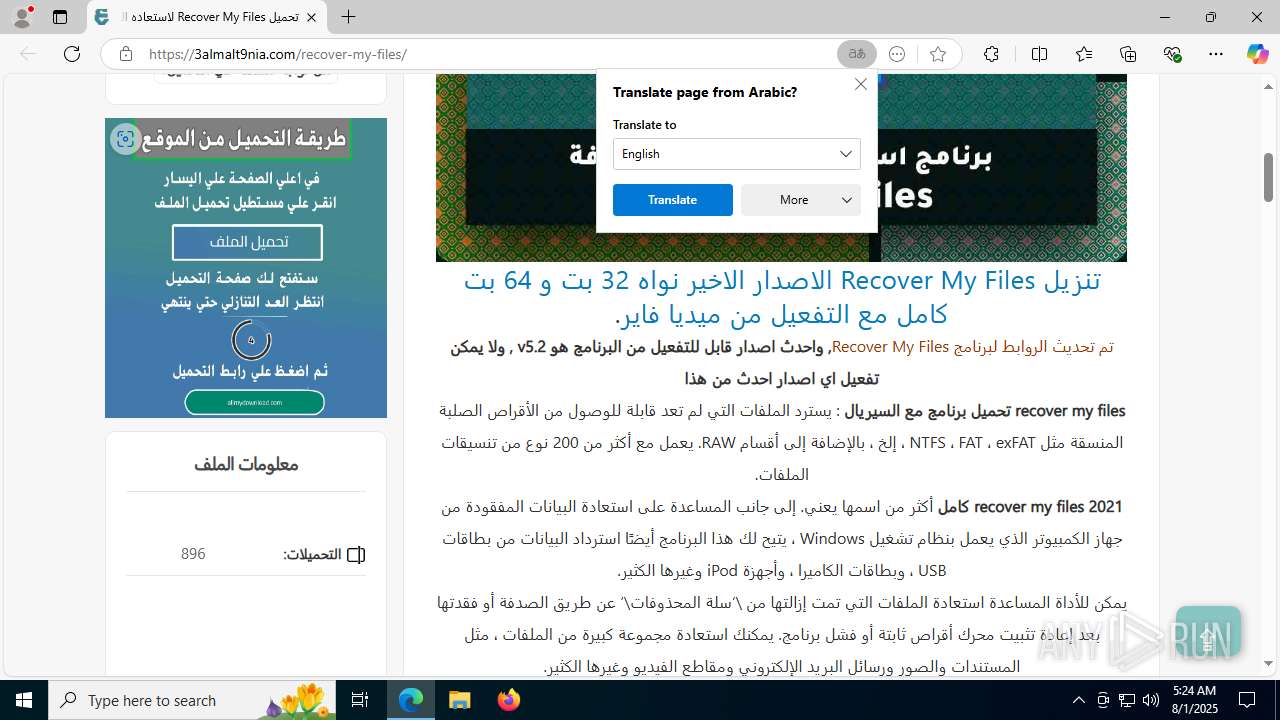Add this page to favorites star
The width and height of the screenshot is (1280, 720).
(x=937, y=54)
